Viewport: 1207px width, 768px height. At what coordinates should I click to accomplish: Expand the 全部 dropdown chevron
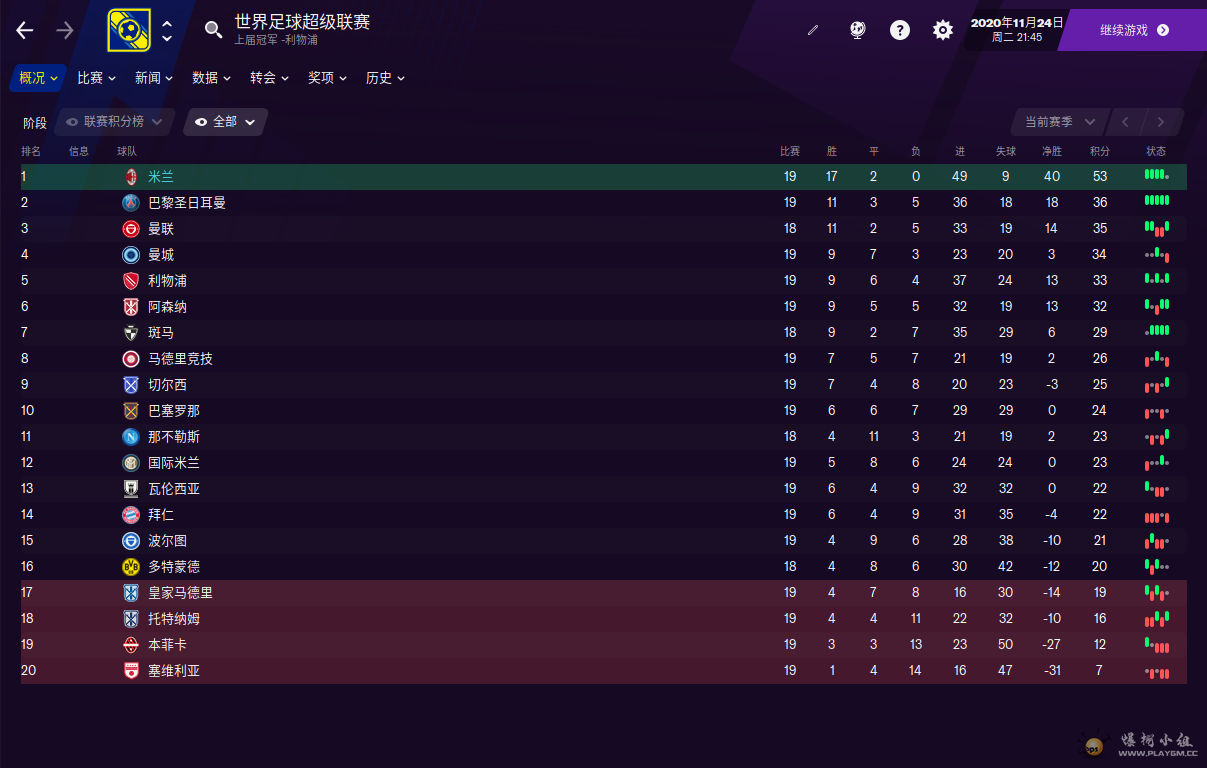[x=250, y=122]
